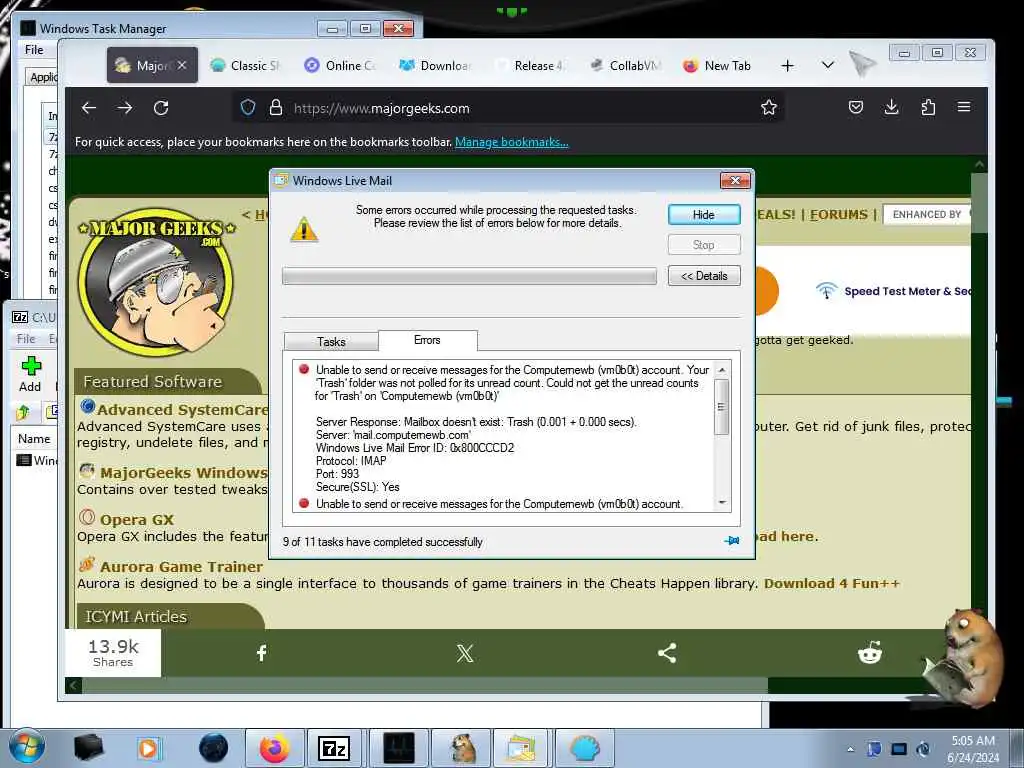Image resolution: width=1024 pixels, height=768 pixels.
Task: Collapse the dialog with << Details button
Action: [x=704, y=276]
